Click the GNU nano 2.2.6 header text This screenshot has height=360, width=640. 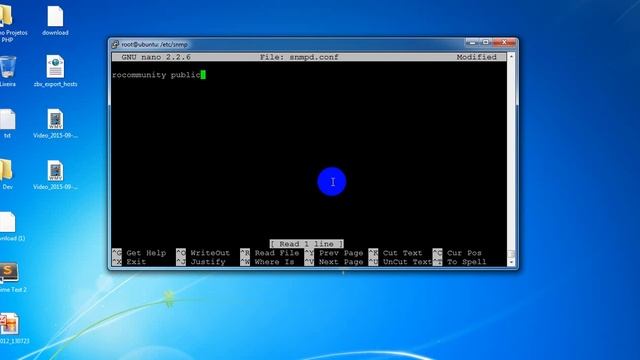pos(156,57)
